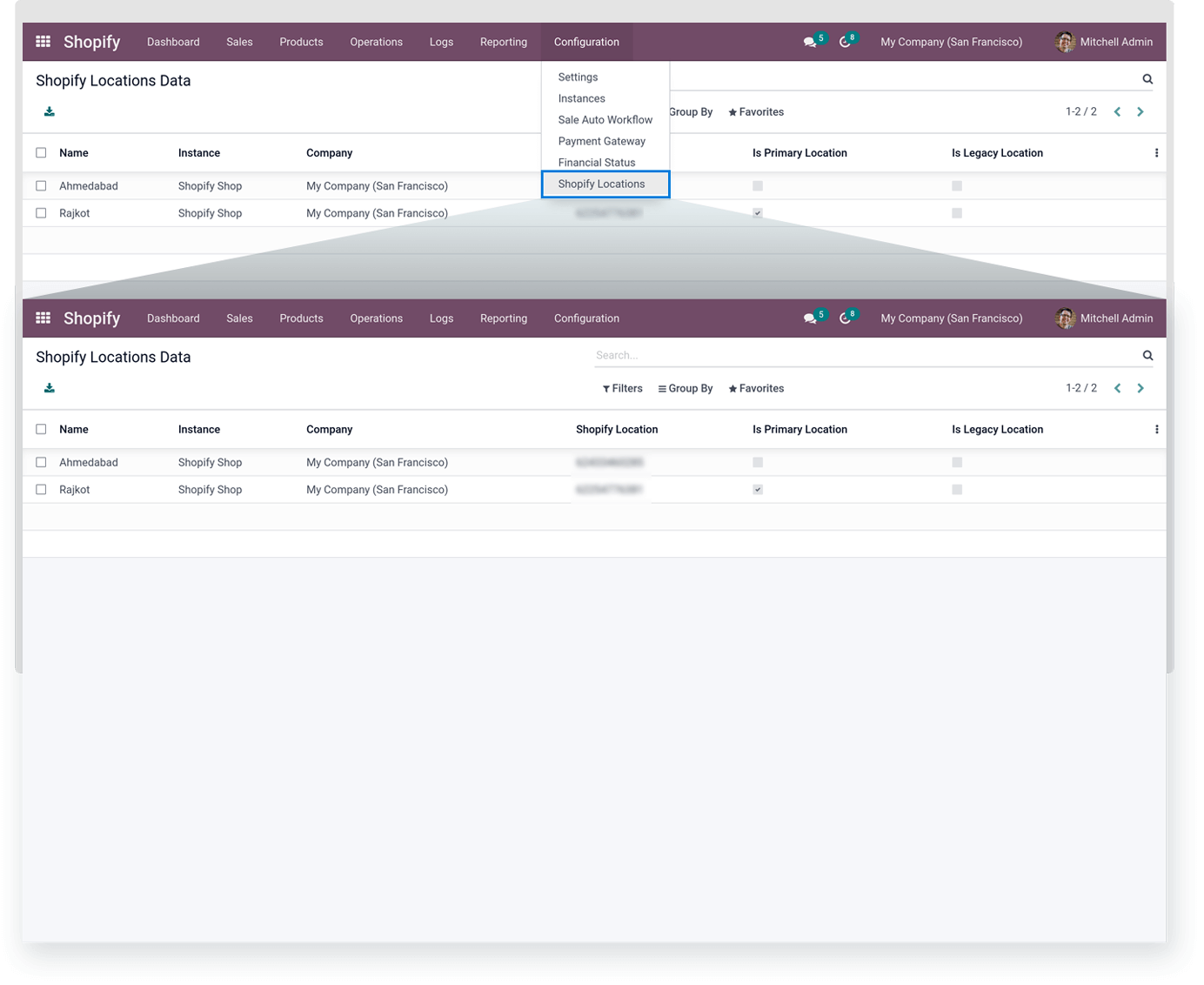
Task: Toggle Ahmedabad Is Legacy Location, lower screenshot
Action: [x=957, y=462]
